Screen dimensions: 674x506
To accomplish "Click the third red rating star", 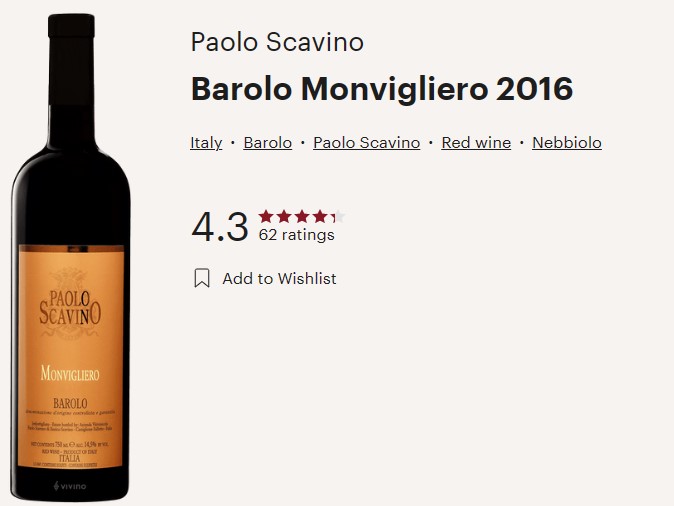I will [302, 216].
